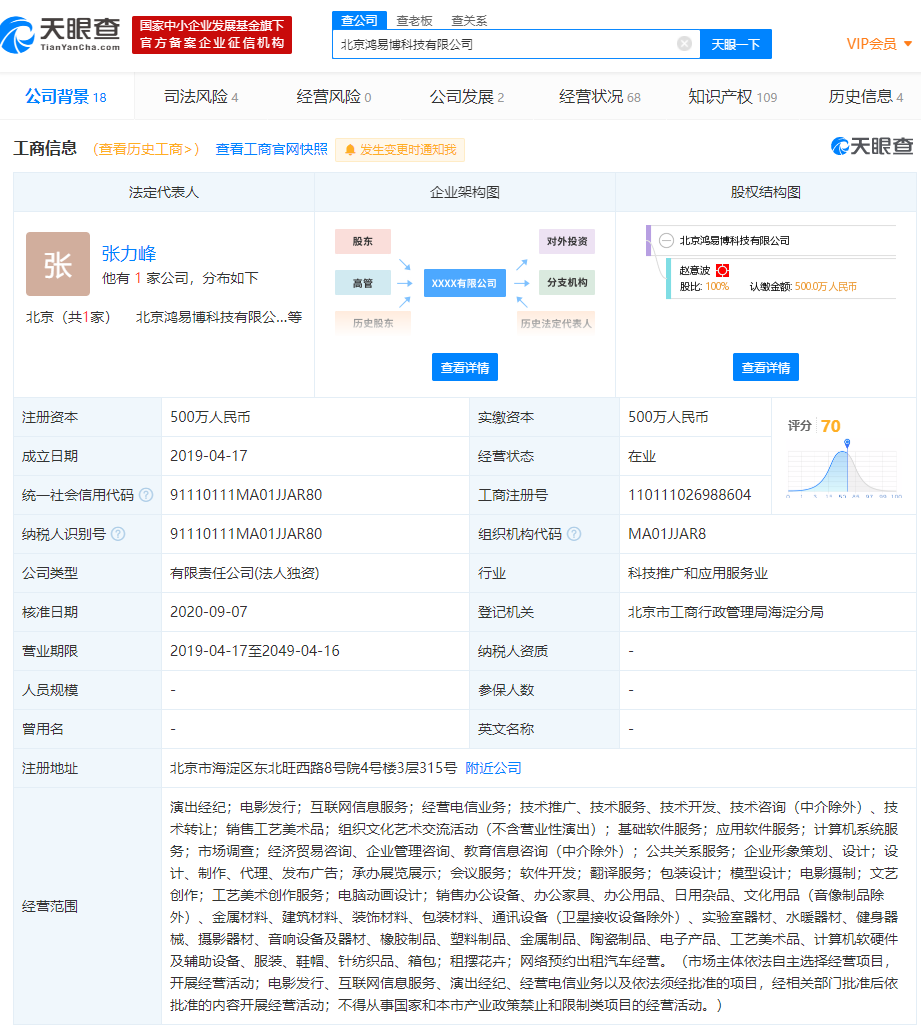921x1028 pixels.
Task: Click the bell icon for change notifications
Action: [x=350, y=150]
